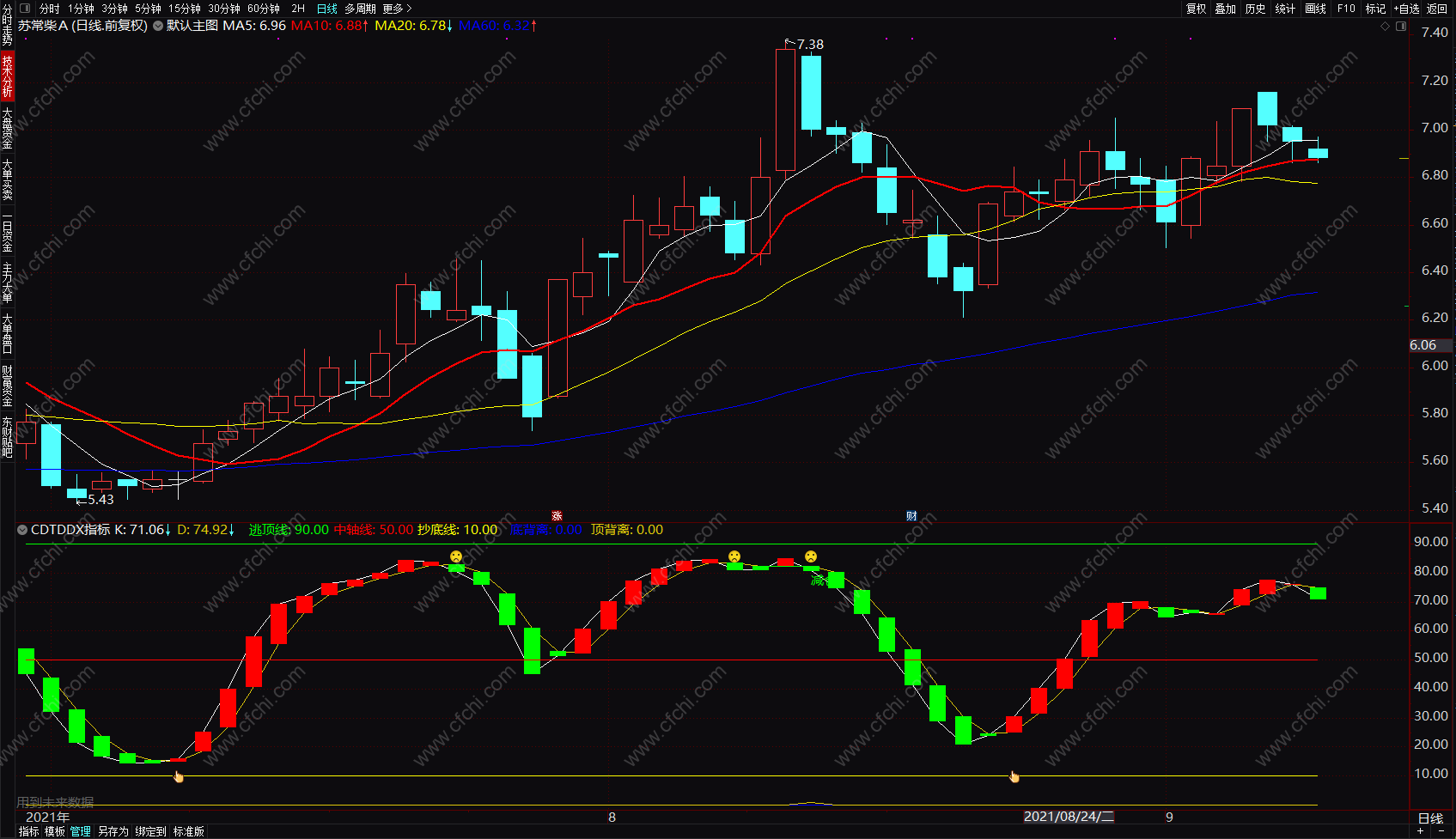1456x839 pixels.
Task: Click the MA10: 6.88 value
Action: (330, 26)
